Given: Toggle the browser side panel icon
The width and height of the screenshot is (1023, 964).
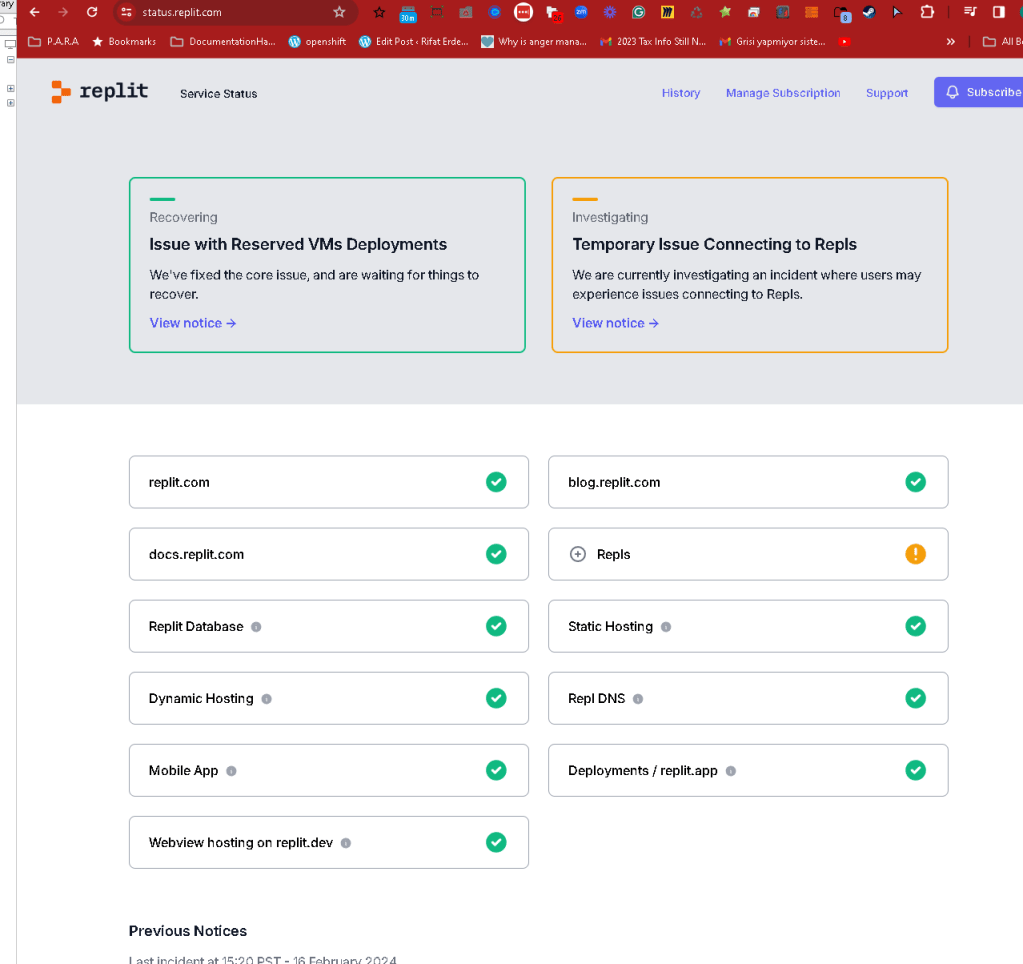Looking at the screenshot, I should (999, 12).
